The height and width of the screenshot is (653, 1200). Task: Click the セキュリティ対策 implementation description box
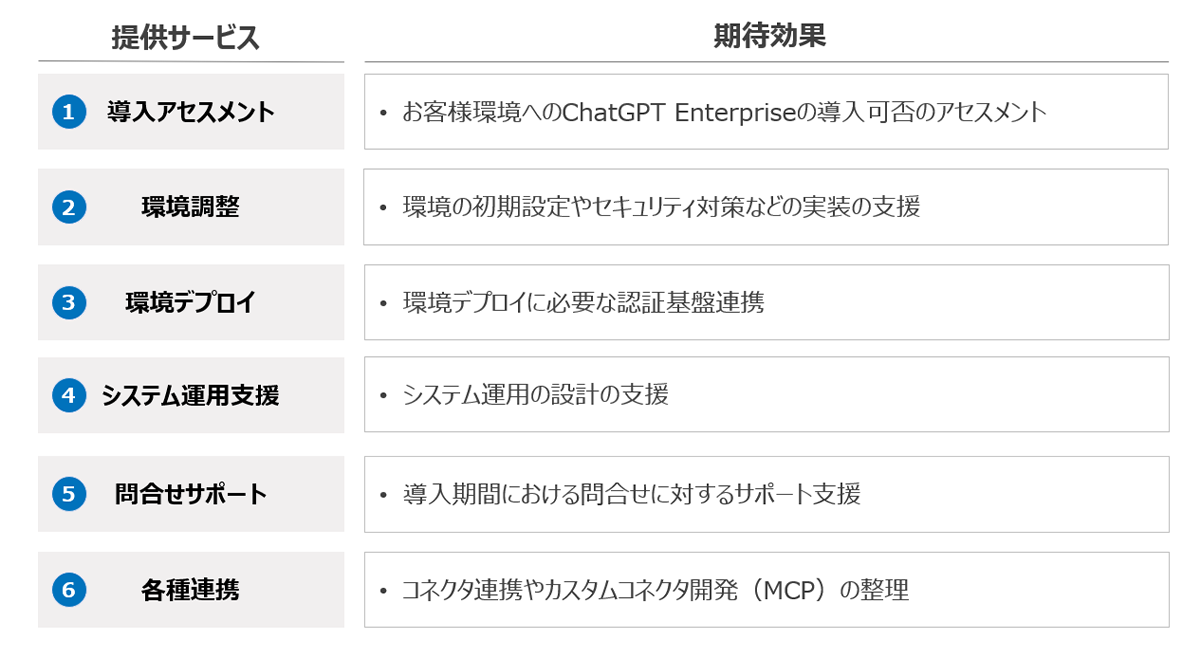(766, 207)
